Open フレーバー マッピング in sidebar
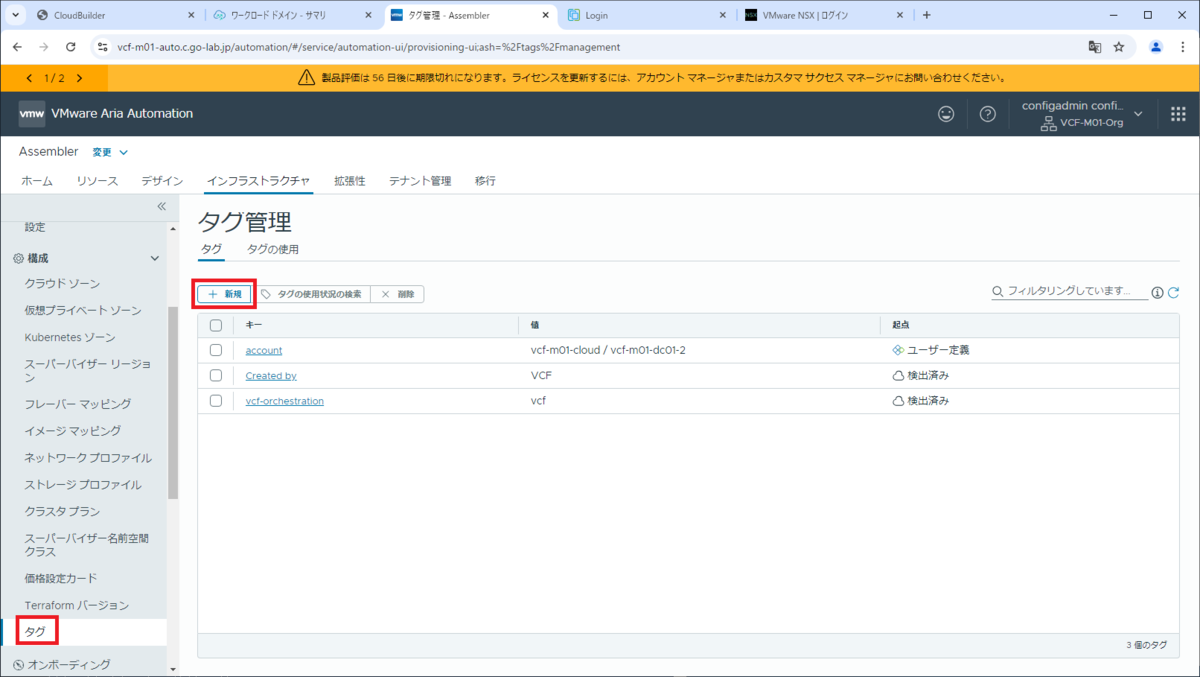 coord(78,404)
